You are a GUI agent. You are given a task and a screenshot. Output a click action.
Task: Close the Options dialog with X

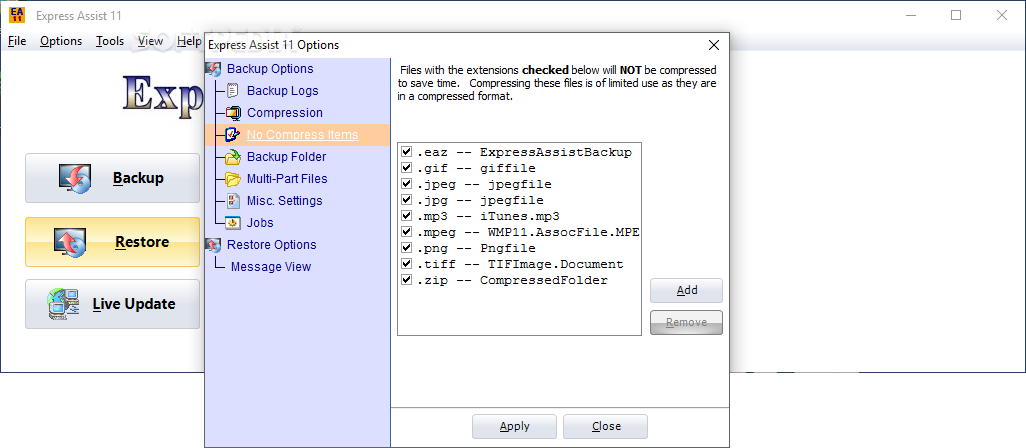[714, 45]
